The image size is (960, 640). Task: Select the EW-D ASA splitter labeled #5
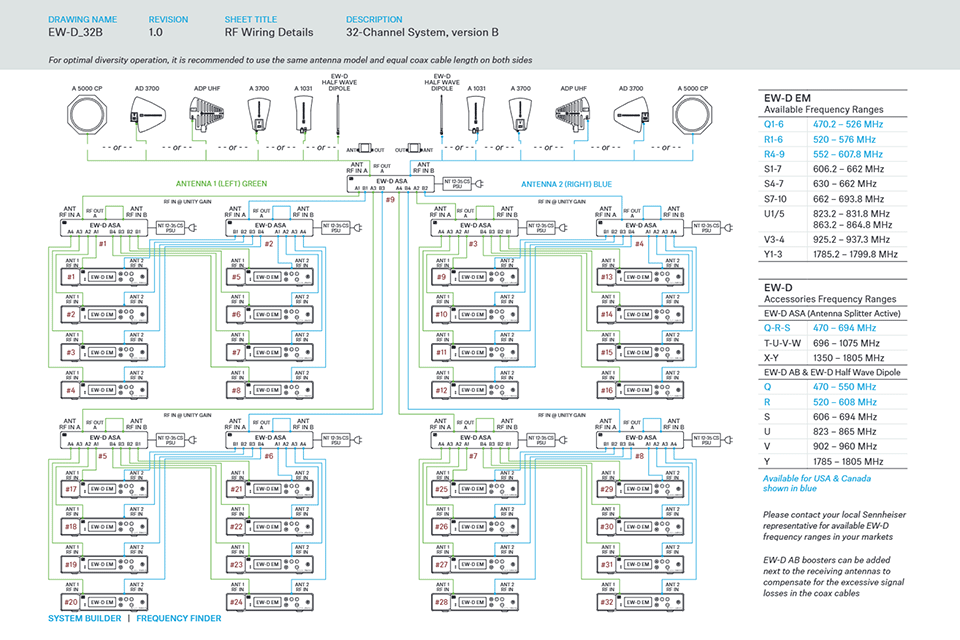click(104, 440)
